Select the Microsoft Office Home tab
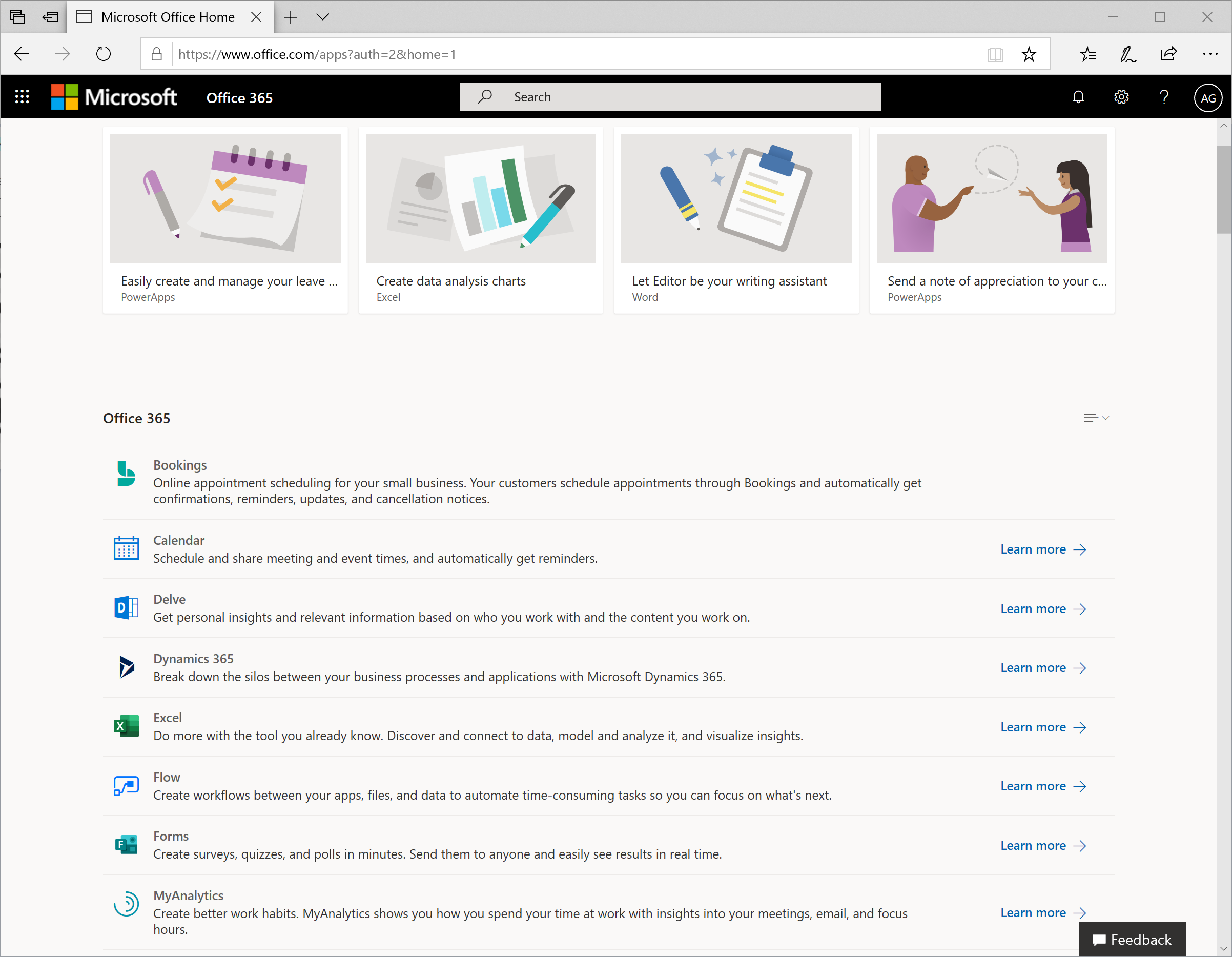This screenshot has width=1232, height=957. tap(168, 17)
